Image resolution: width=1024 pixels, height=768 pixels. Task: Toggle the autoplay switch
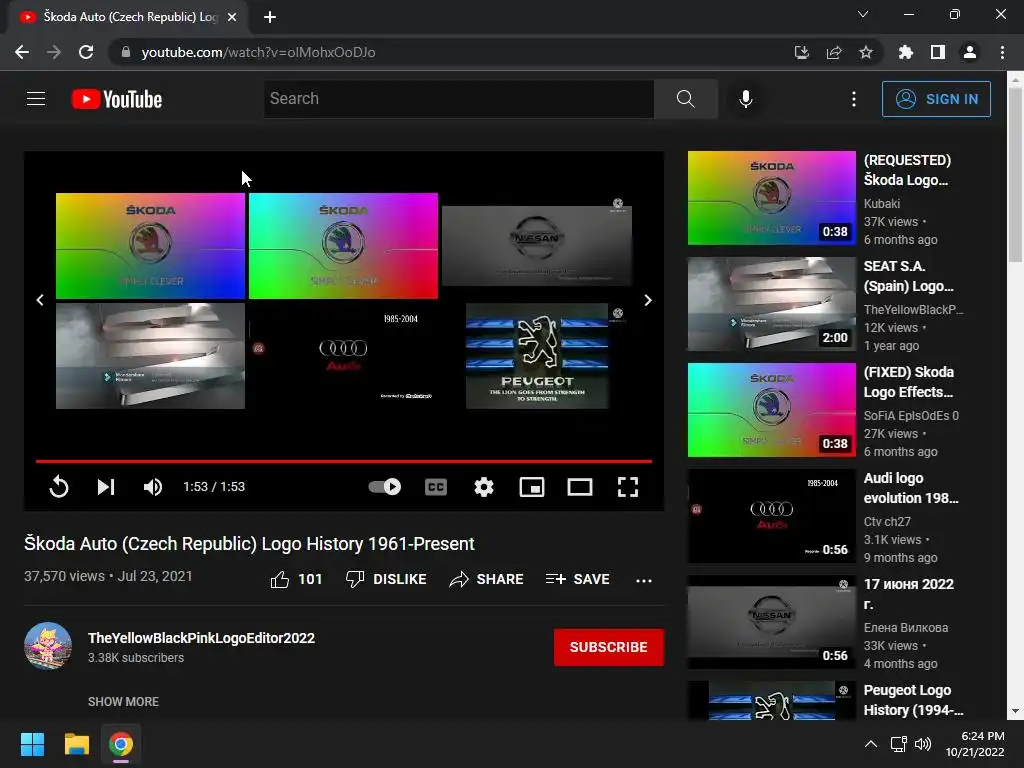(385, 487)
